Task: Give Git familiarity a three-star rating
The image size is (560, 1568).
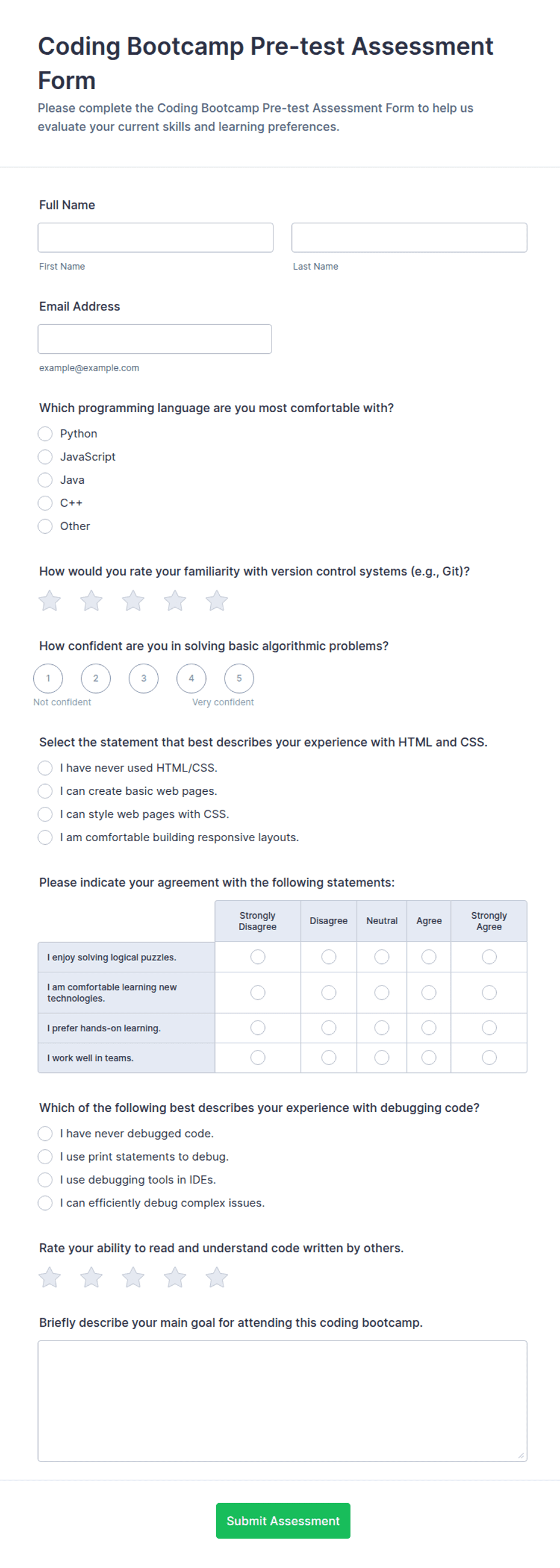Action: coord(133,600)
